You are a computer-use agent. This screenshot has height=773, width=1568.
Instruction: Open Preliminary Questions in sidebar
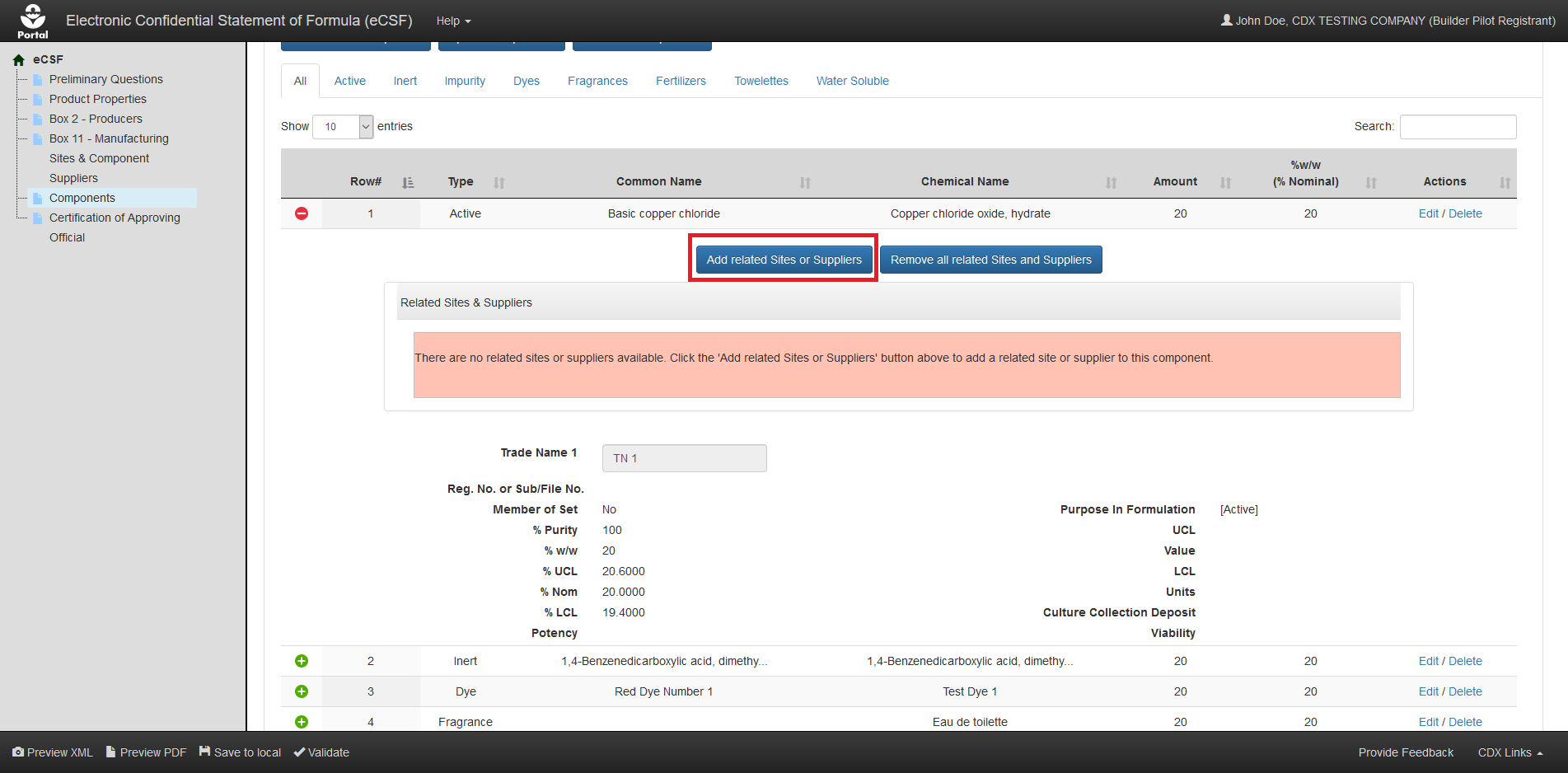(106, 79)
